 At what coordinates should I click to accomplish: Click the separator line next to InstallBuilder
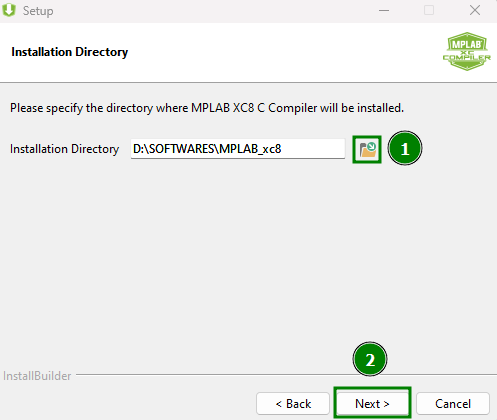point(286,375)
